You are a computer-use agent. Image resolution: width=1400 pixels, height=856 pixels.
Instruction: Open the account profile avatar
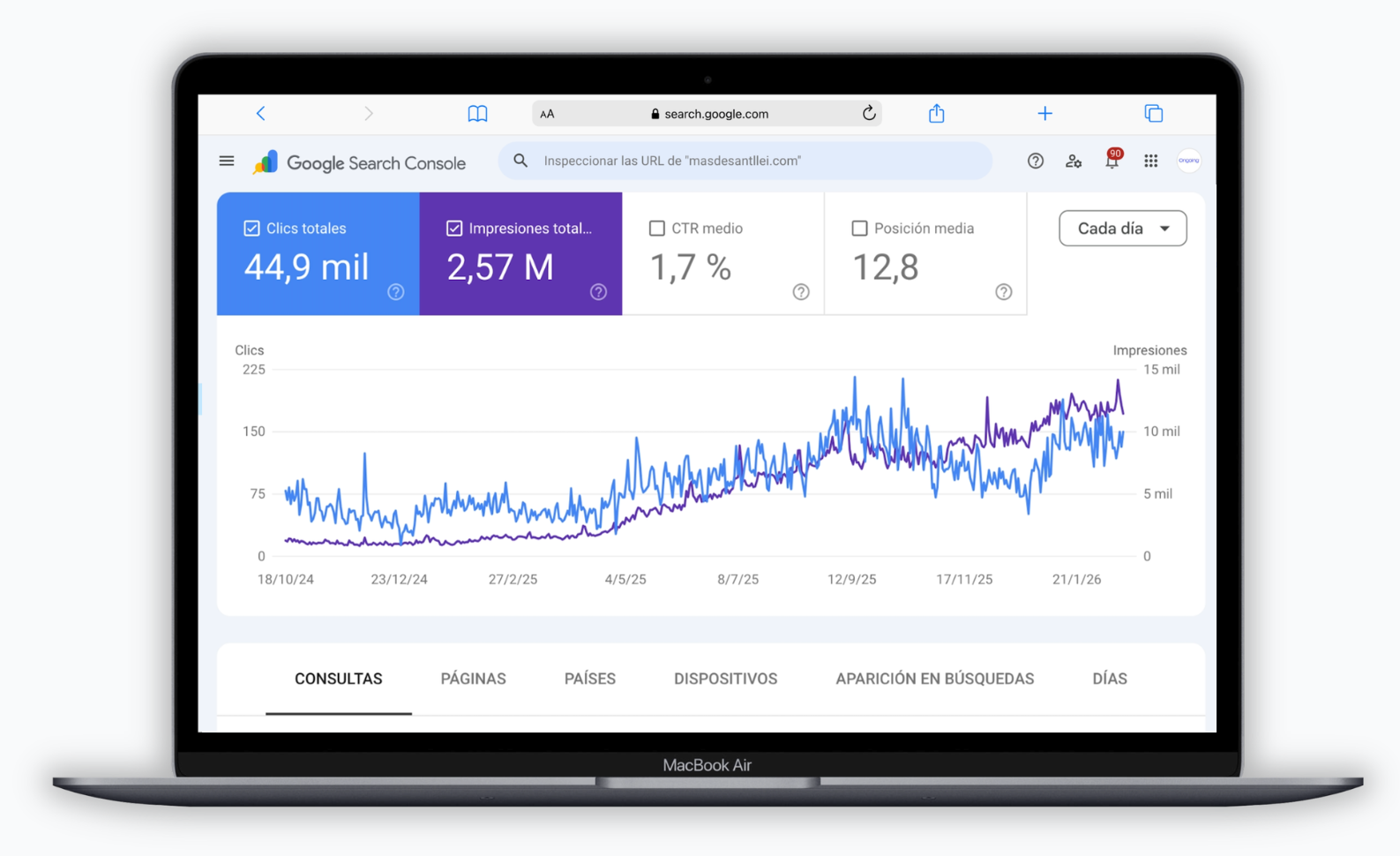[1188, 161]
